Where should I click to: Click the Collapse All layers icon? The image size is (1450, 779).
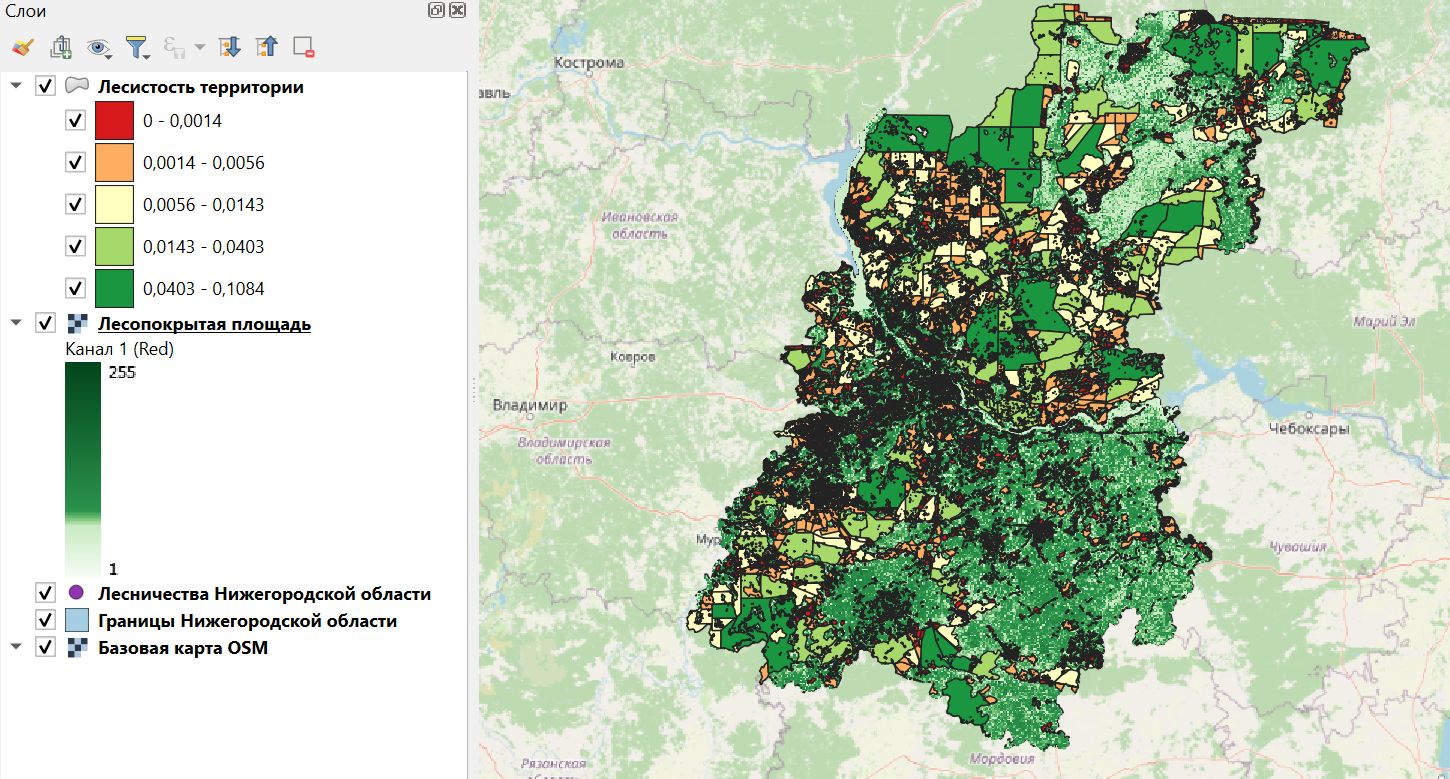(268, 47)
